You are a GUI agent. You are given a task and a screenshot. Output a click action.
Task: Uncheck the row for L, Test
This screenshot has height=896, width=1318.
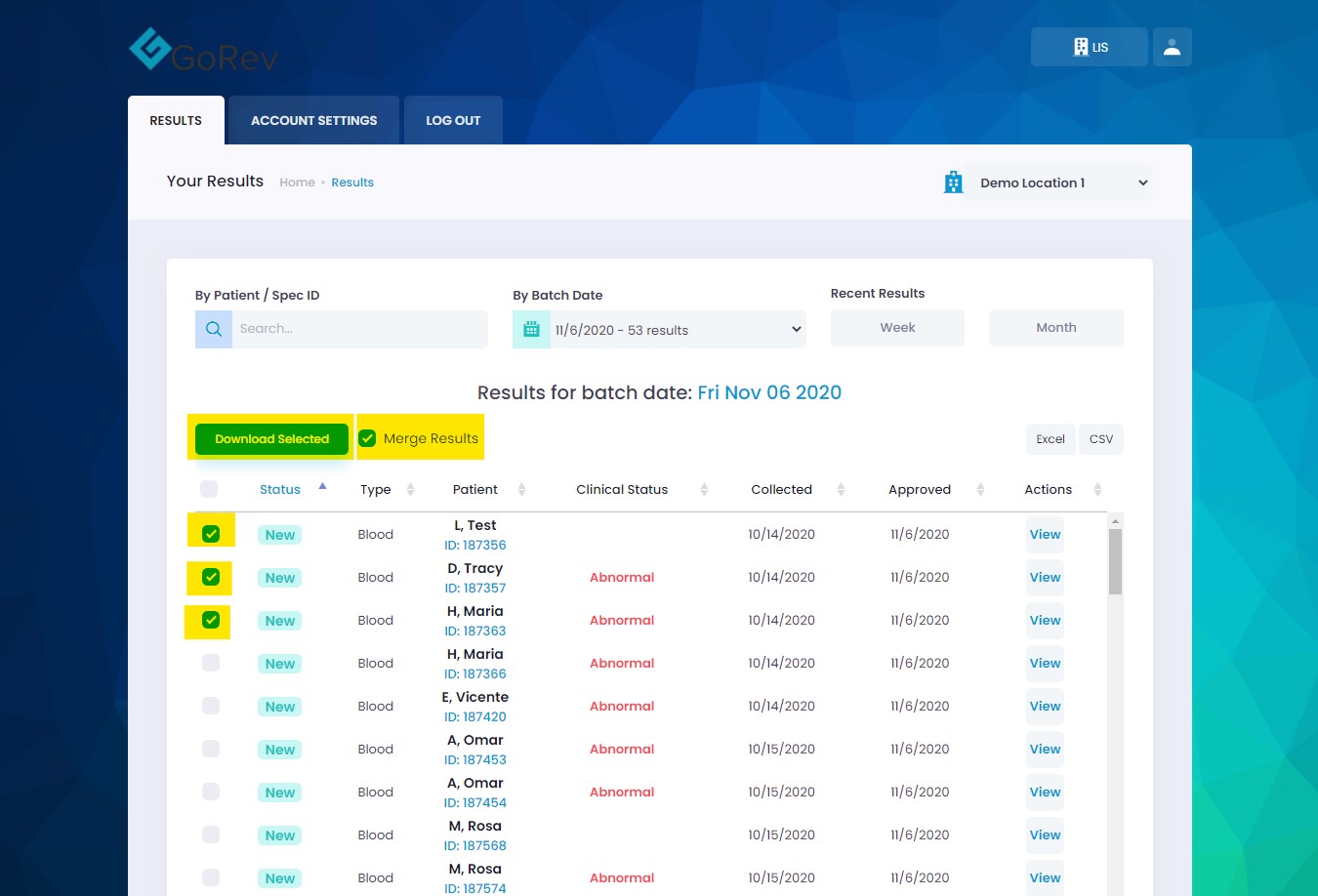pyautogui.click(x=211, y=534)
